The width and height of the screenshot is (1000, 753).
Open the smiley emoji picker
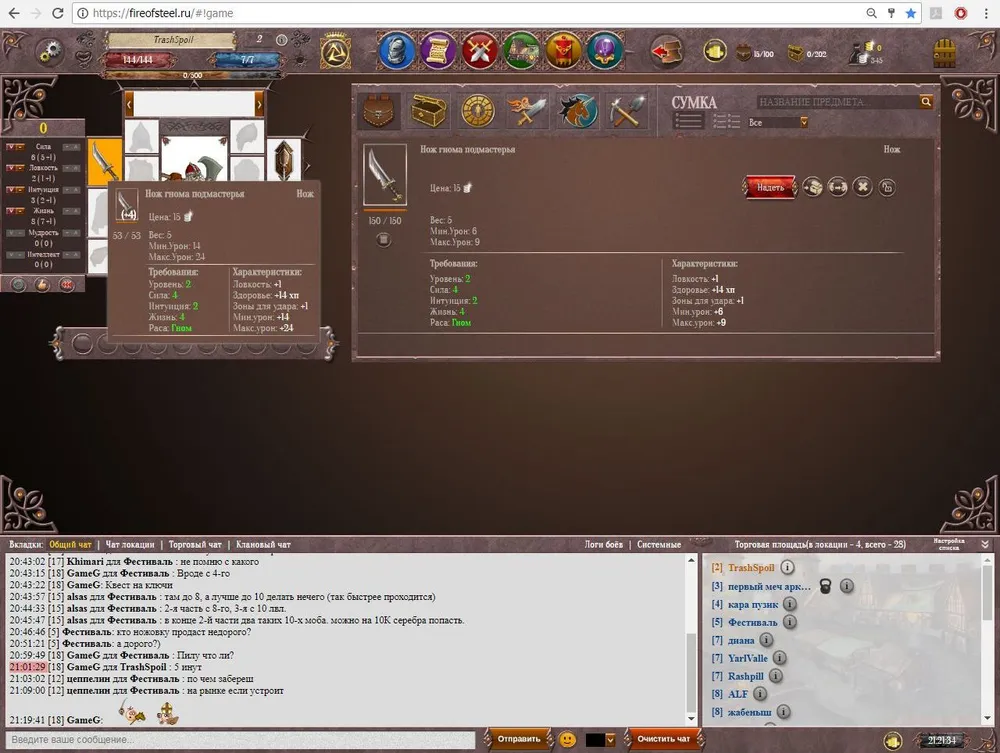567,740
